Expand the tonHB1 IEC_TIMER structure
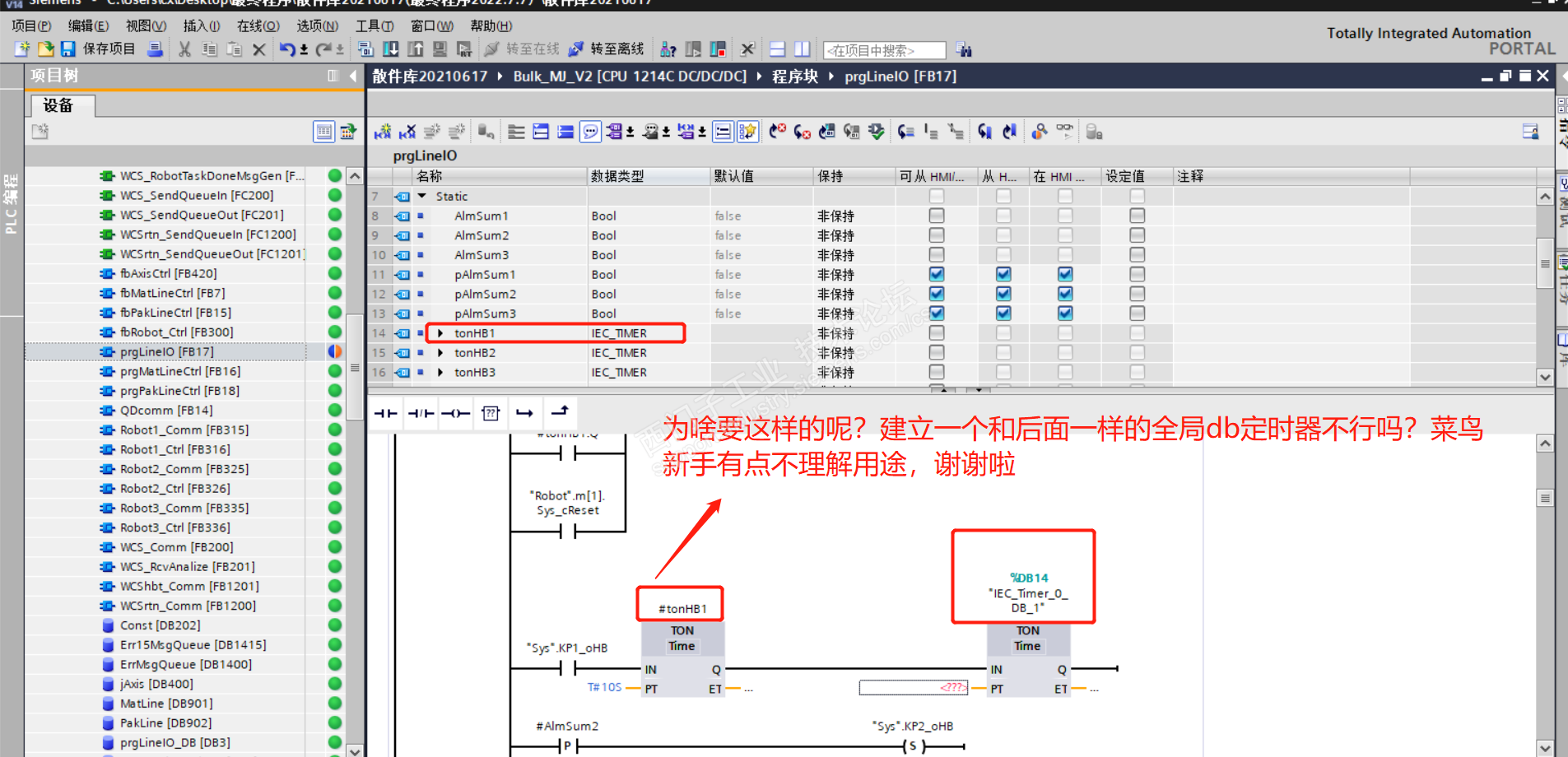This screenshot has height=757, width=1568. [x=440, y=333]
